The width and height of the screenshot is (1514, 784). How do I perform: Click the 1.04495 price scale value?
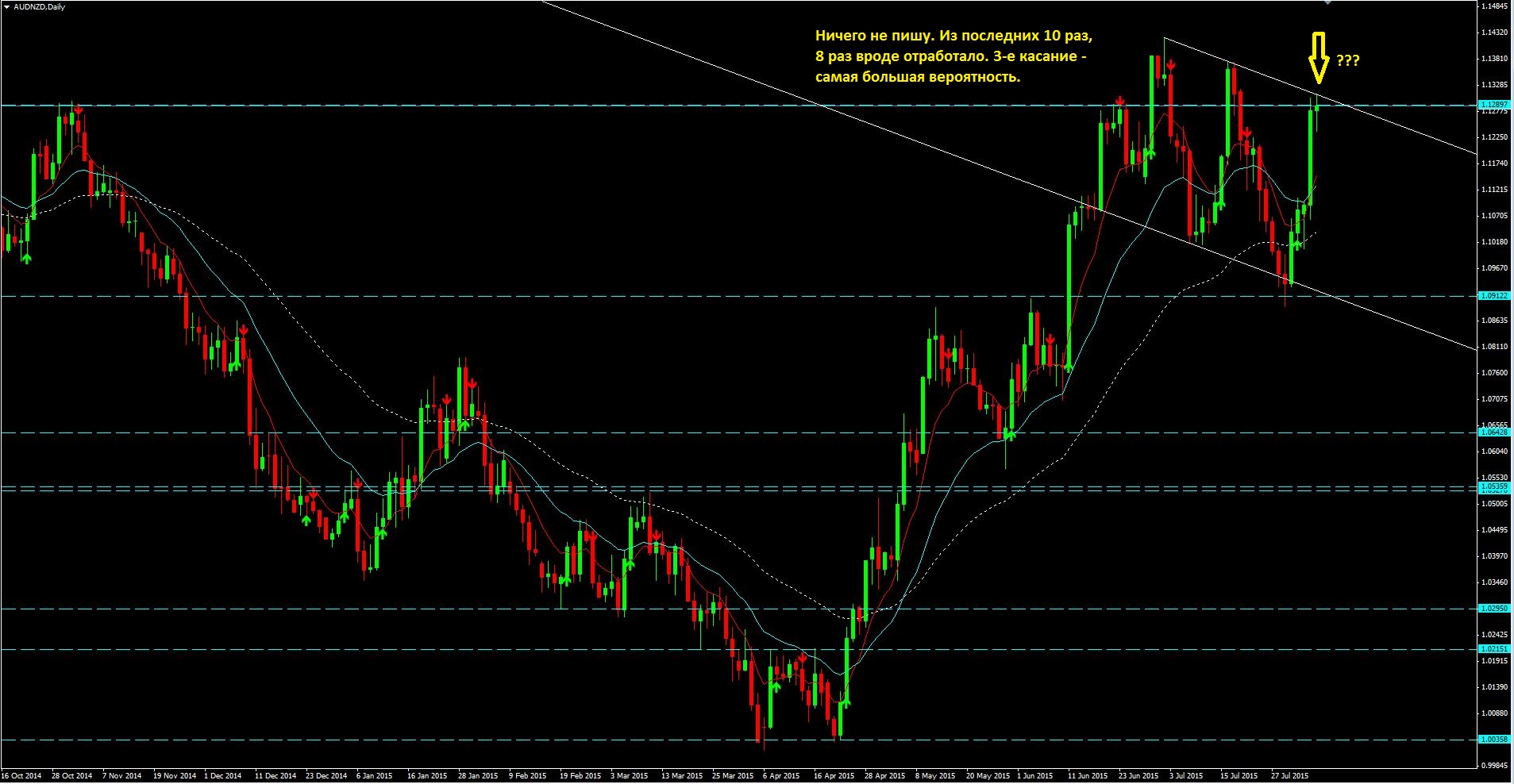pos(1495,530)
